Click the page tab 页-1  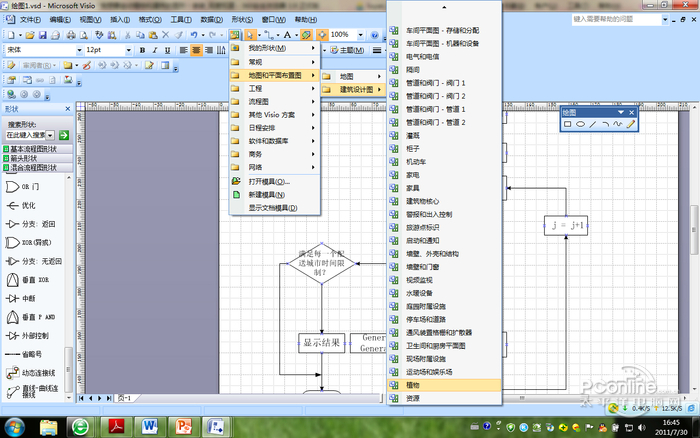pyautogui.click(x=125, y=398)
